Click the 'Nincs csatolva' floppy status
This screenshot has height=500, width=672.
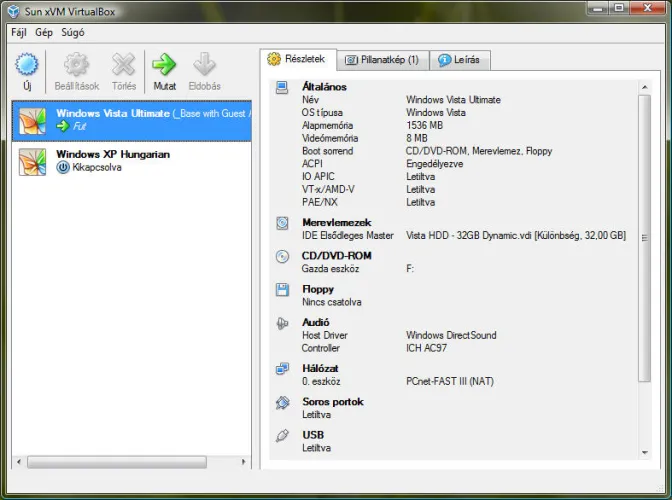[332, 302]
